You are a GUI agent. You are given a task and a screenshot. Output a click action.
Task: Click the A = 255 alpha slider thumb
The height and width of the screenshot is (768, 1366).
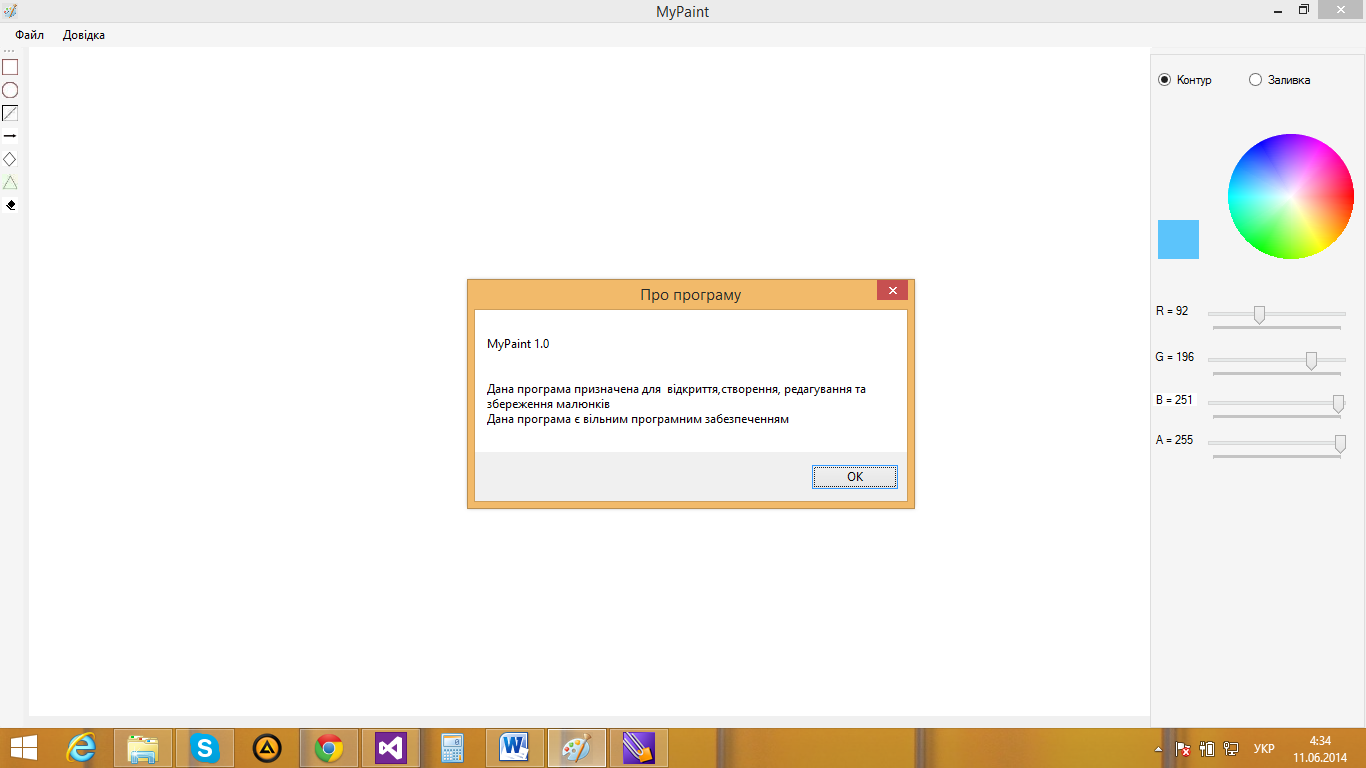point(1341,443)
